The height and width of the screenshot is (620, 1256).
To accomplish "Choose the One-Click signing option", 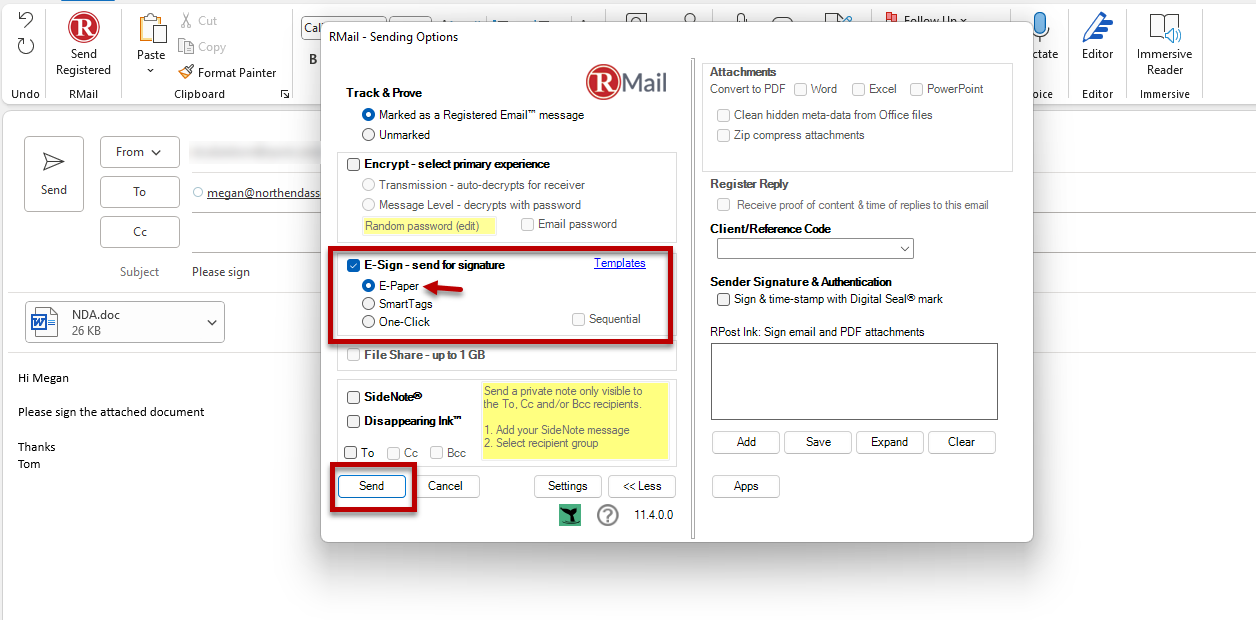I will click(x=369, y=322).
